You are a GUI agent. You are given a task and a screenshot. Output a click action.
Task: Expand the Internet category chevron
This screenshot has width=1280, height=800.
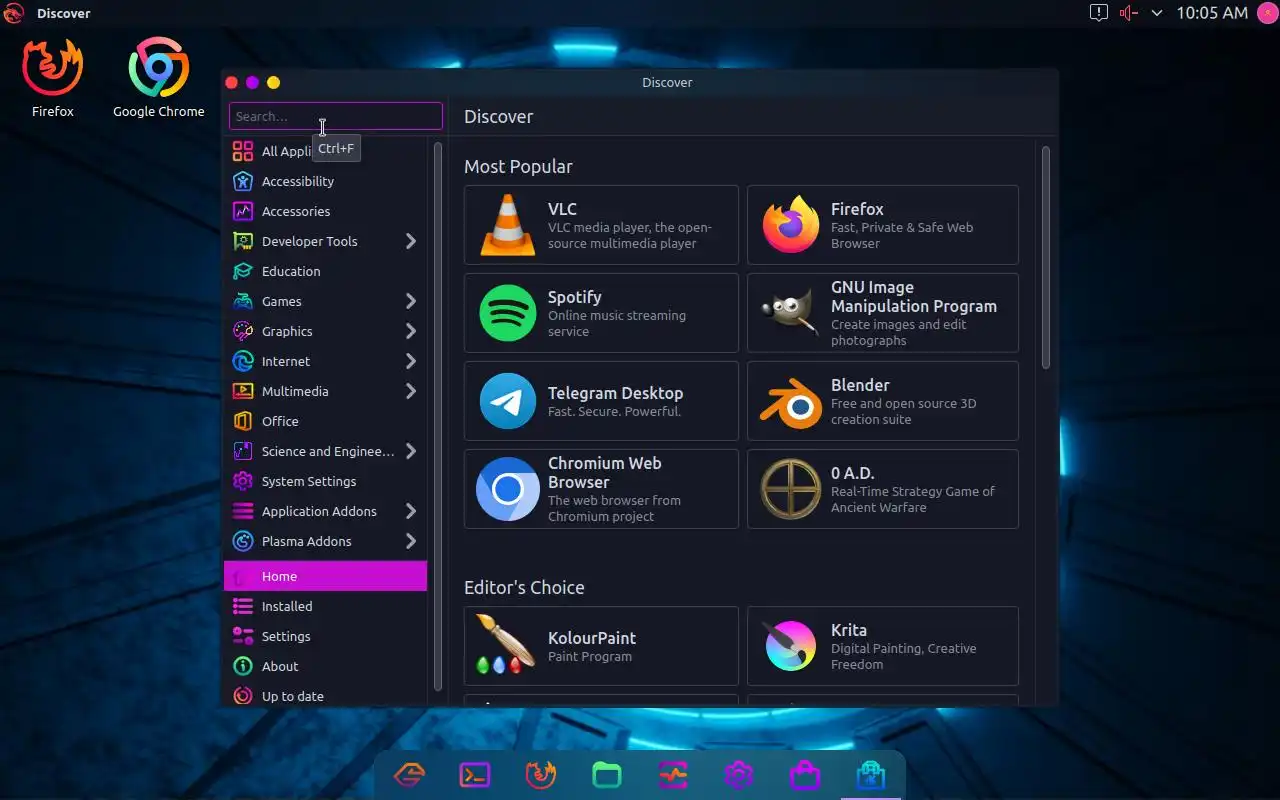(x=411, y=361)
